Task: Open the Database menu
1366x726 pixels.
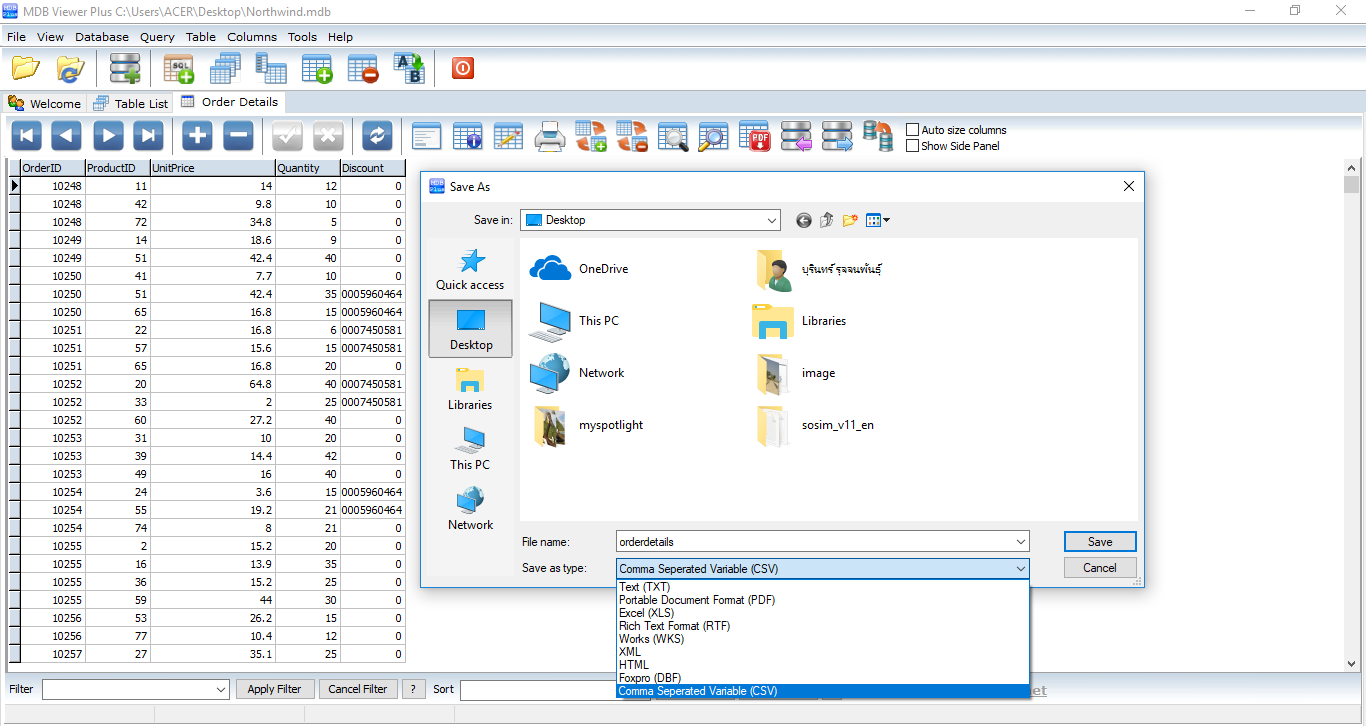Action: [101, 37]
